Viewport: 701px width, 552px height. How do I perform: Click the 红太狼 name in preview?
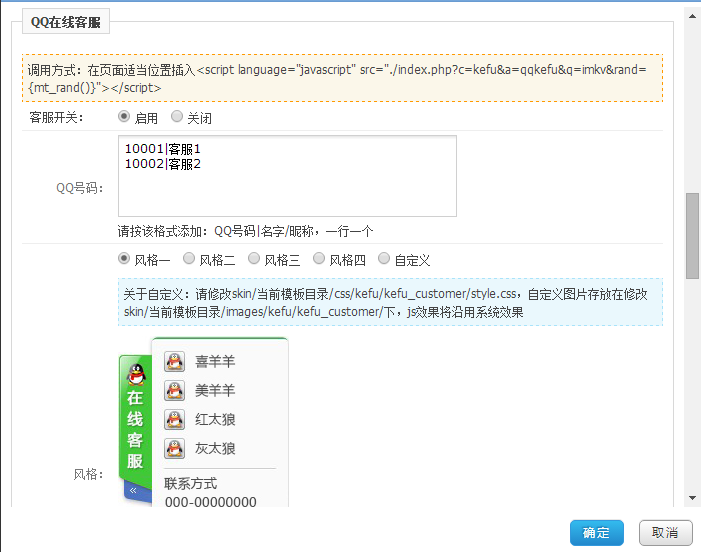[215, 420]
